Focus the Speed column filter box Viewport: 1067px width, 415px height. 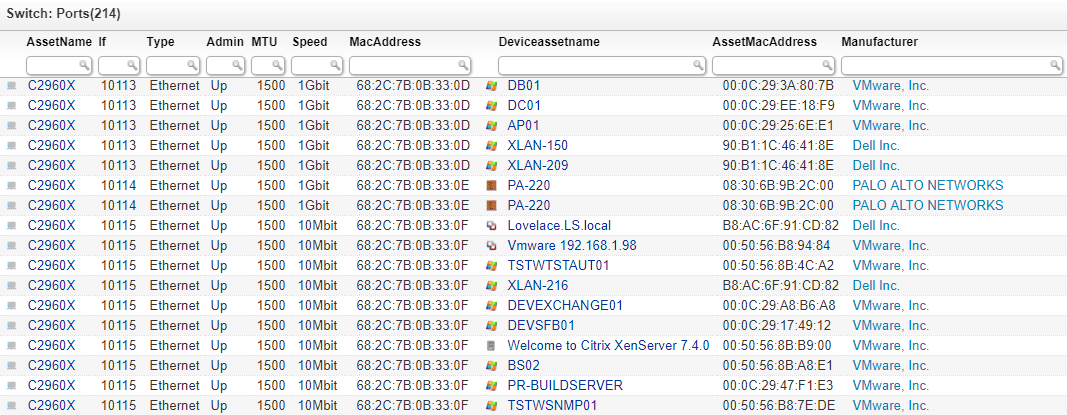(x=317, y=65)
